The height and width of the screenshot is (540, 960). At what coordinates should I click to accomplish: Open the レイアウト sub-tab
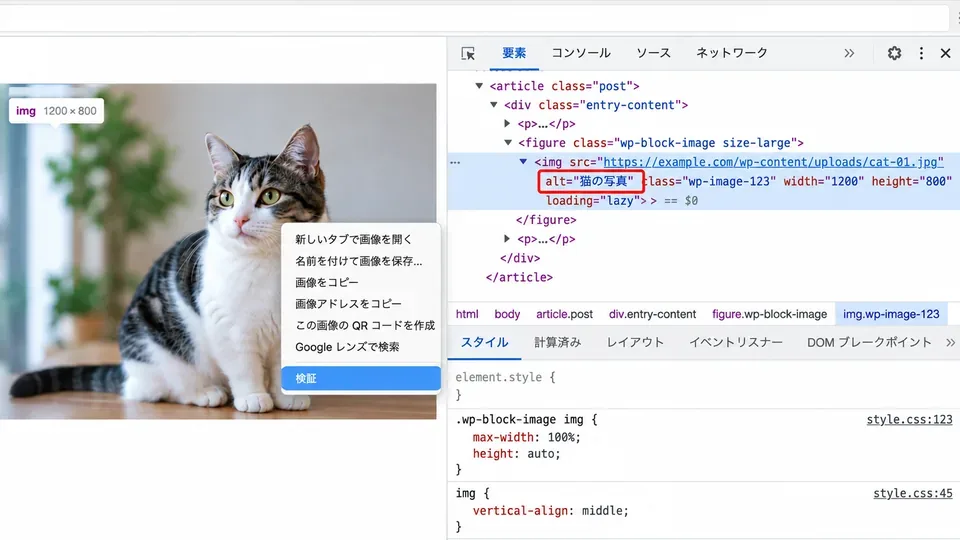(635, 342)
